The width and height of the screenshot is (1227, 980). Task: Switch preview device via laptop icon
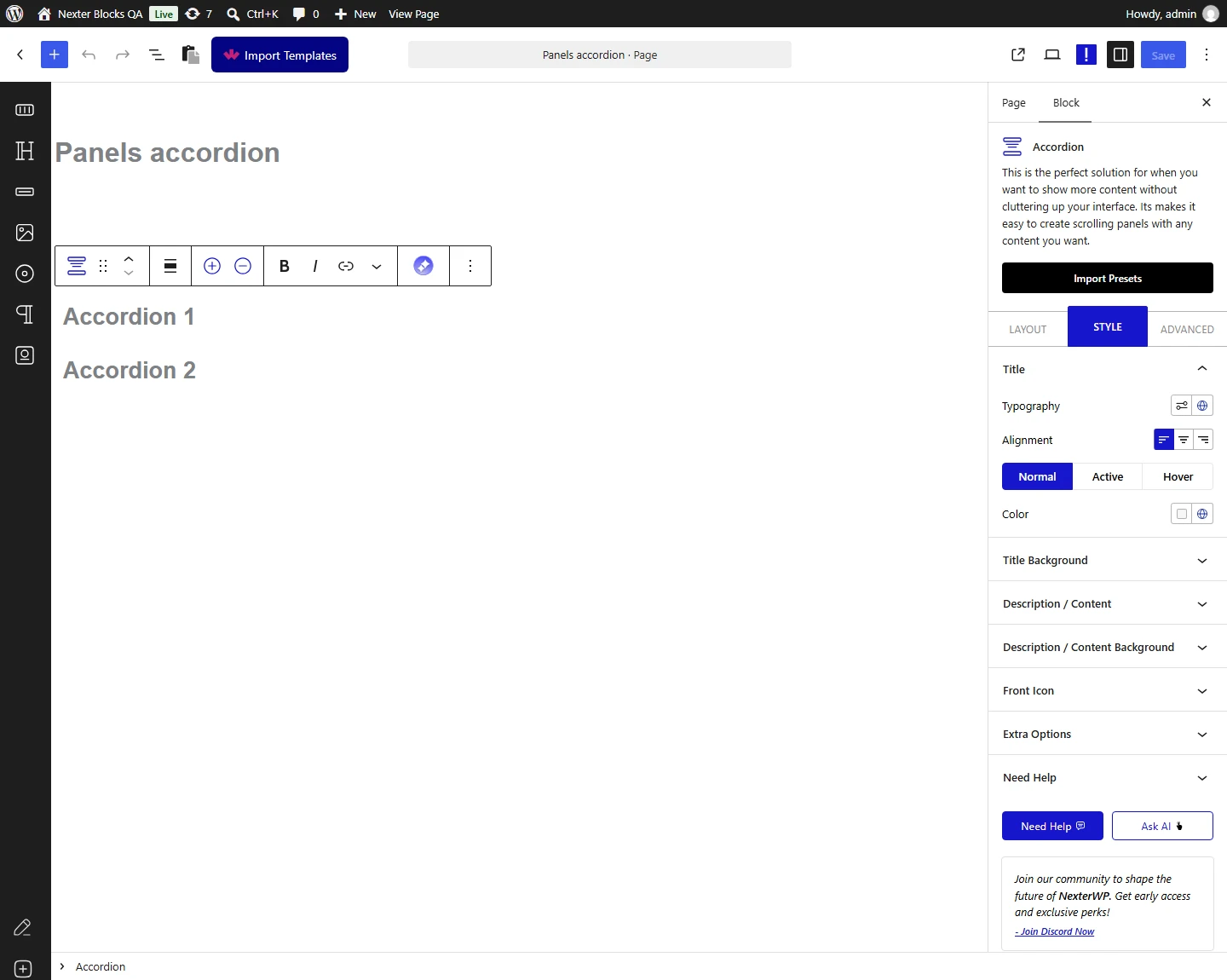point(1052,55)
